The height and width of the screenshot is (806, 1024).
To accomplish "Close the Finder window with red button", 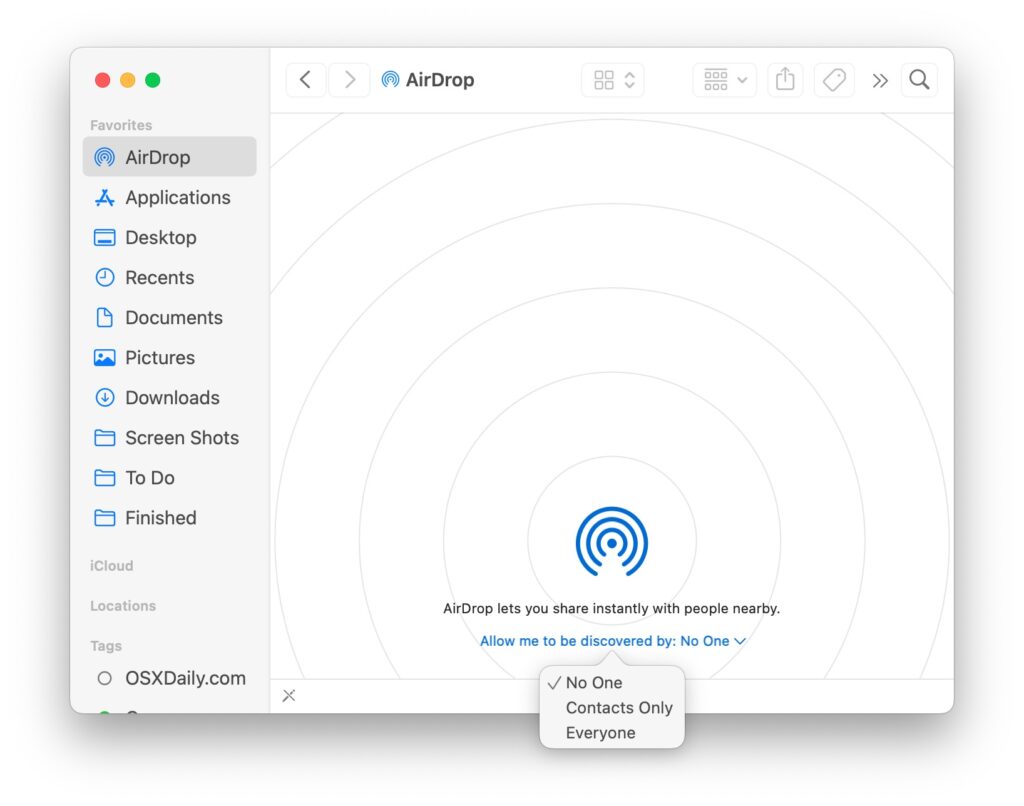I will pyautogui.click(x=103, y=80).
